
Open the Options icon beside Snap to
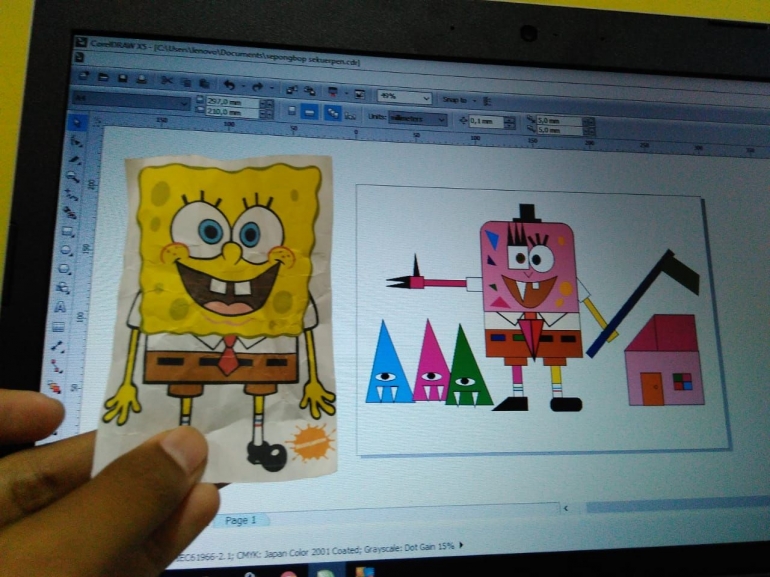point(487,101)
